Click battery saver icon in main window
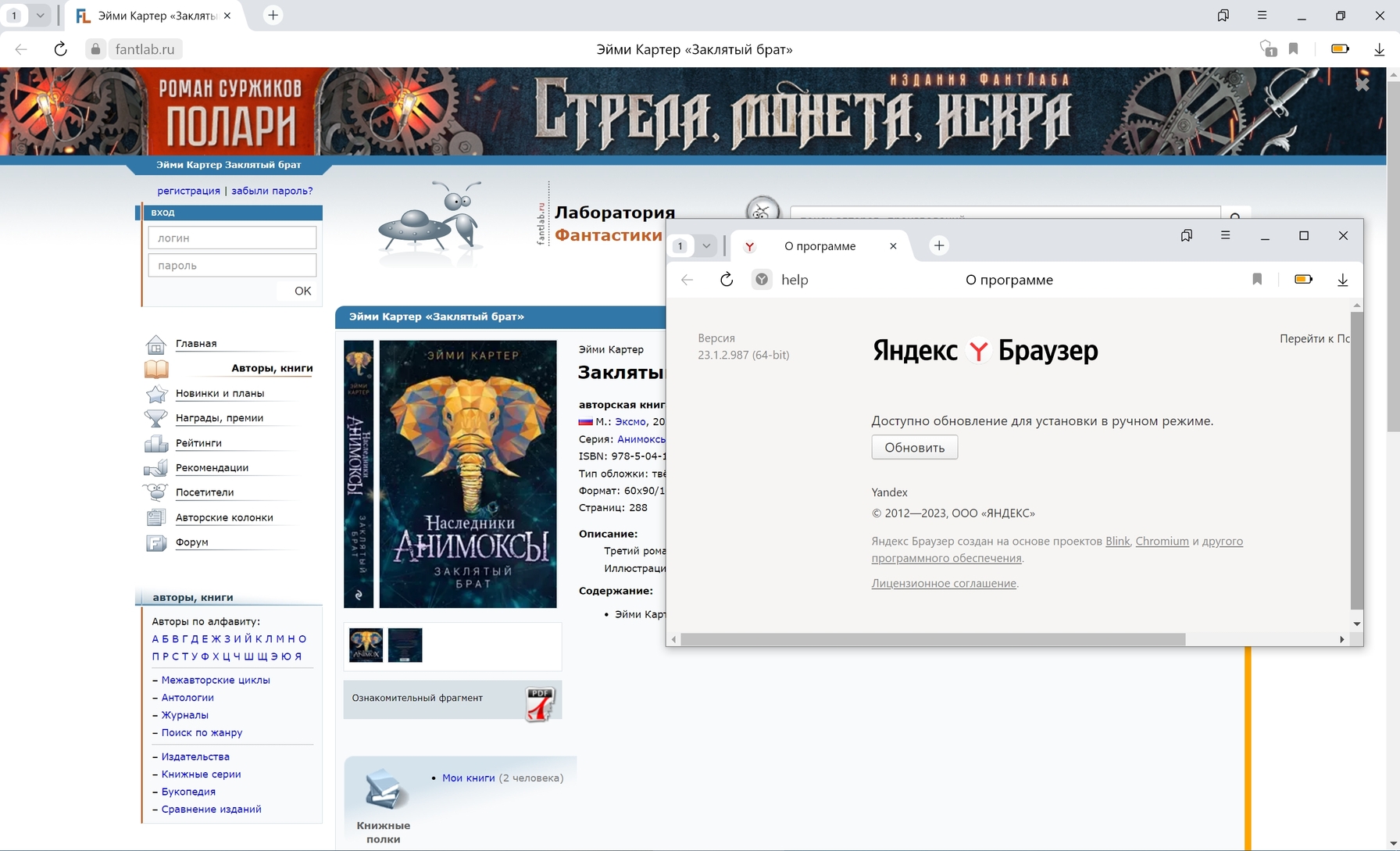Screen dimensions: 1400x851 point(1340,48)
